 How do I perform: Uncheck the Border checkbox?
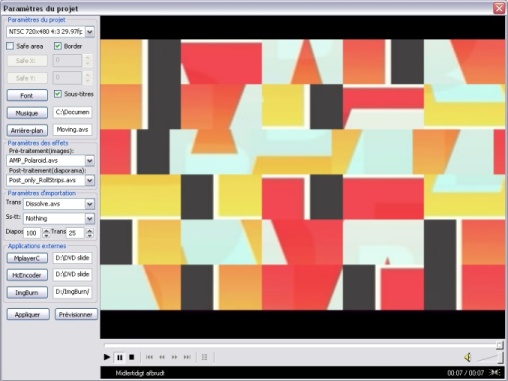58,46
